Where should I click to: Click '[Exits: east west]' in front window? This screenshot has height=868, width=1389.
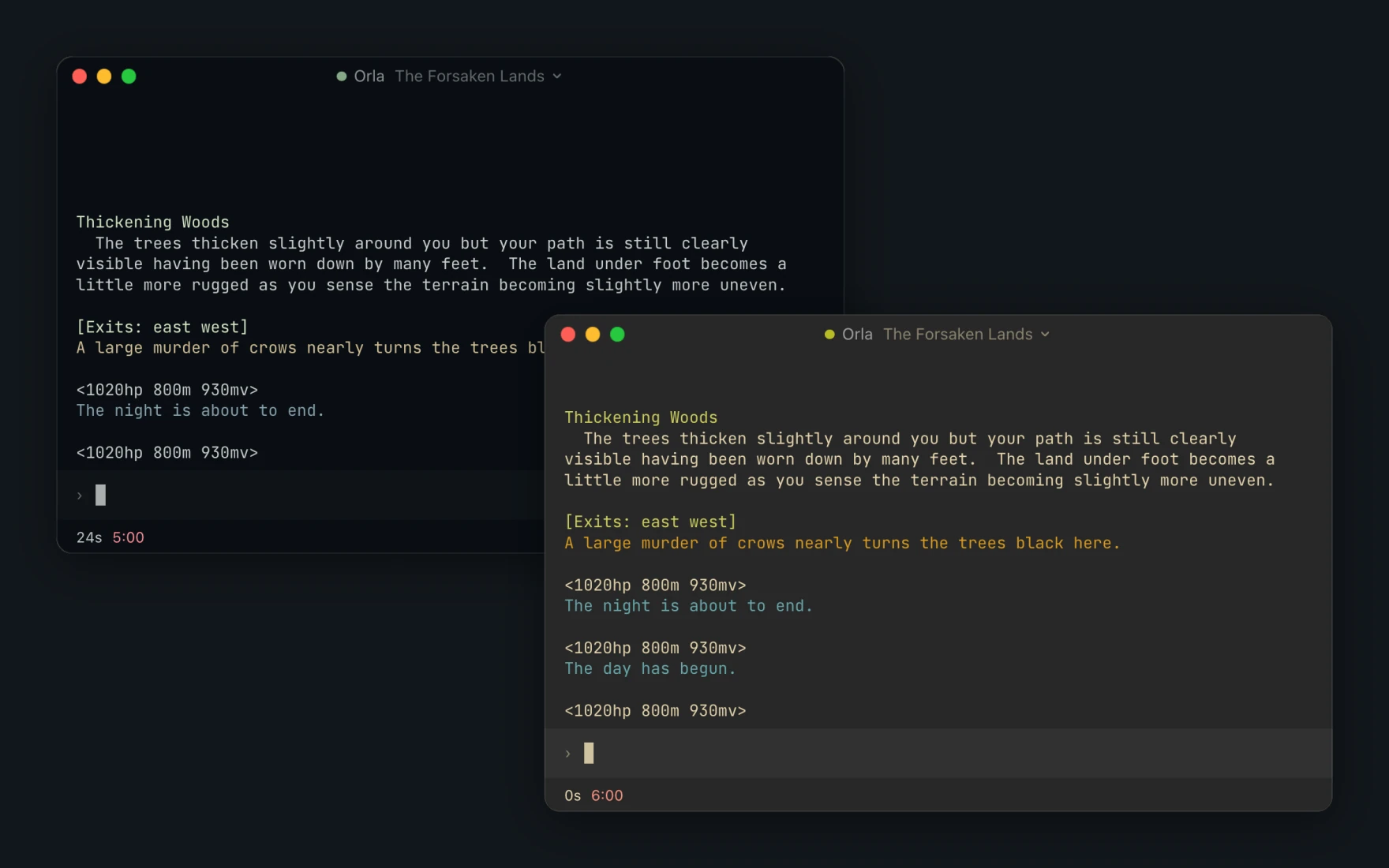click(x=650, y=522)
